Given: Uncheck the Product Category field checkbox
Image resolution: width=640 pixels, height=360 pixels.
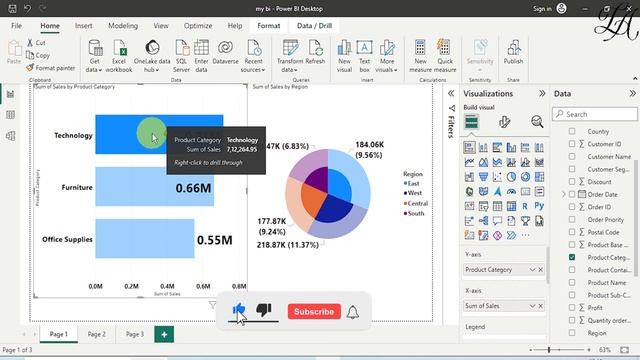Looking at the screenshot, I should tap(572, 257).
